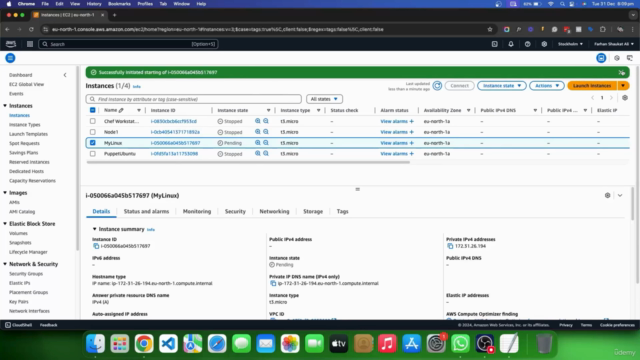Open the Chrome Bookmarks menu
This screenshot has width=640, height=360.
click(x=119, y=4)
